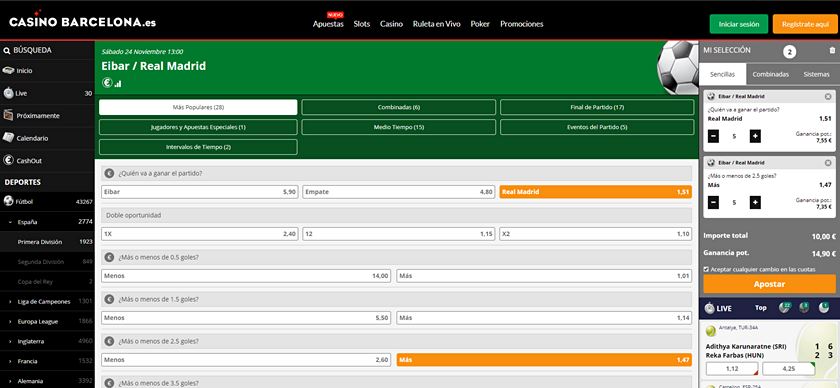Expand Alemania in sidebar
Image resolution: width=840 pixels, height=388 pixels.
tap(10, 381)
